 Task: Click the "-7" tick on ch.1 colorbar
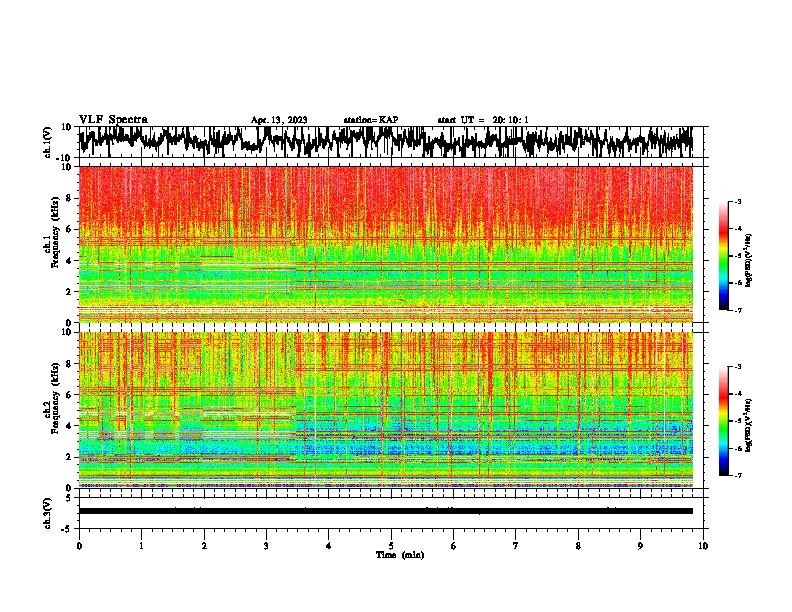(737, 310)
